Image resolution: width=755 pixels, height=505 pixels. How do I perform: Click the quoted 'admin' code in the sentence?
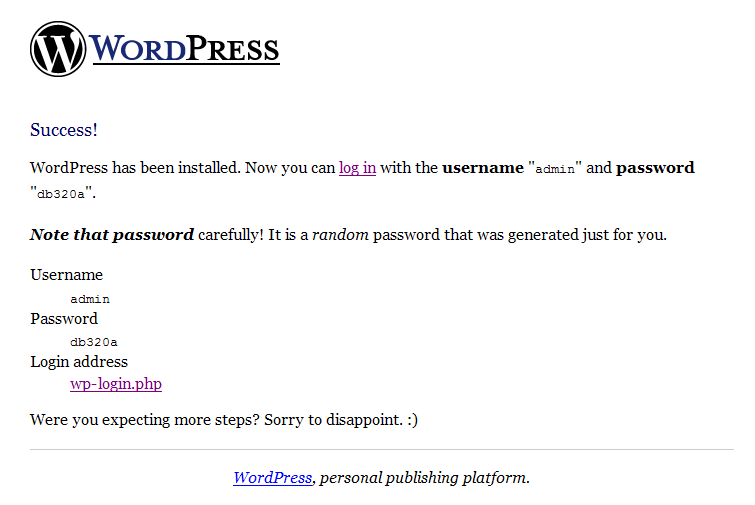click(x=555, y=169)
